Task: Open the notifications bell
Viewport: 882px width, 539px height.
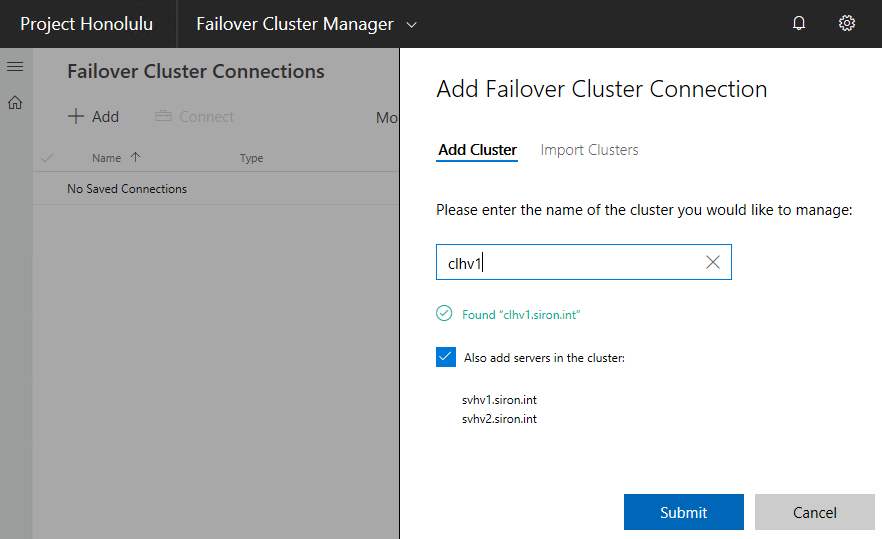Action: (799, 23)
